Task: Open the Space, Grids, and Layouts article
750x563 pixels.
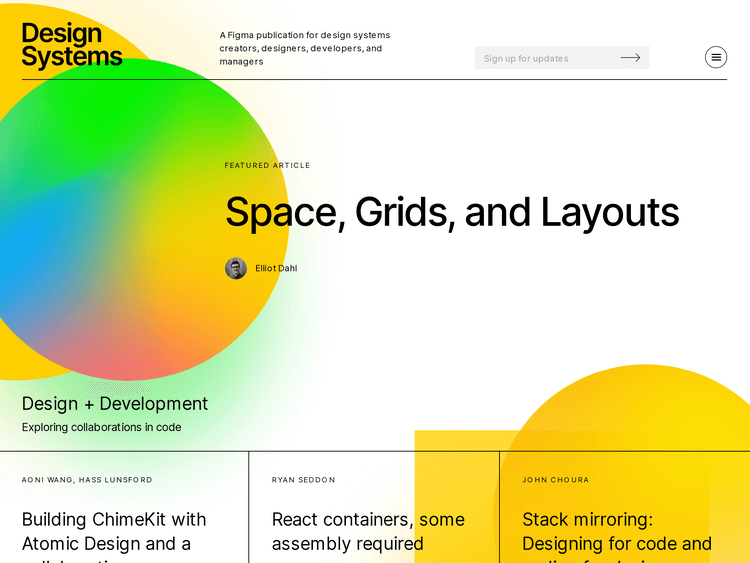Action: tap(452, 212)
